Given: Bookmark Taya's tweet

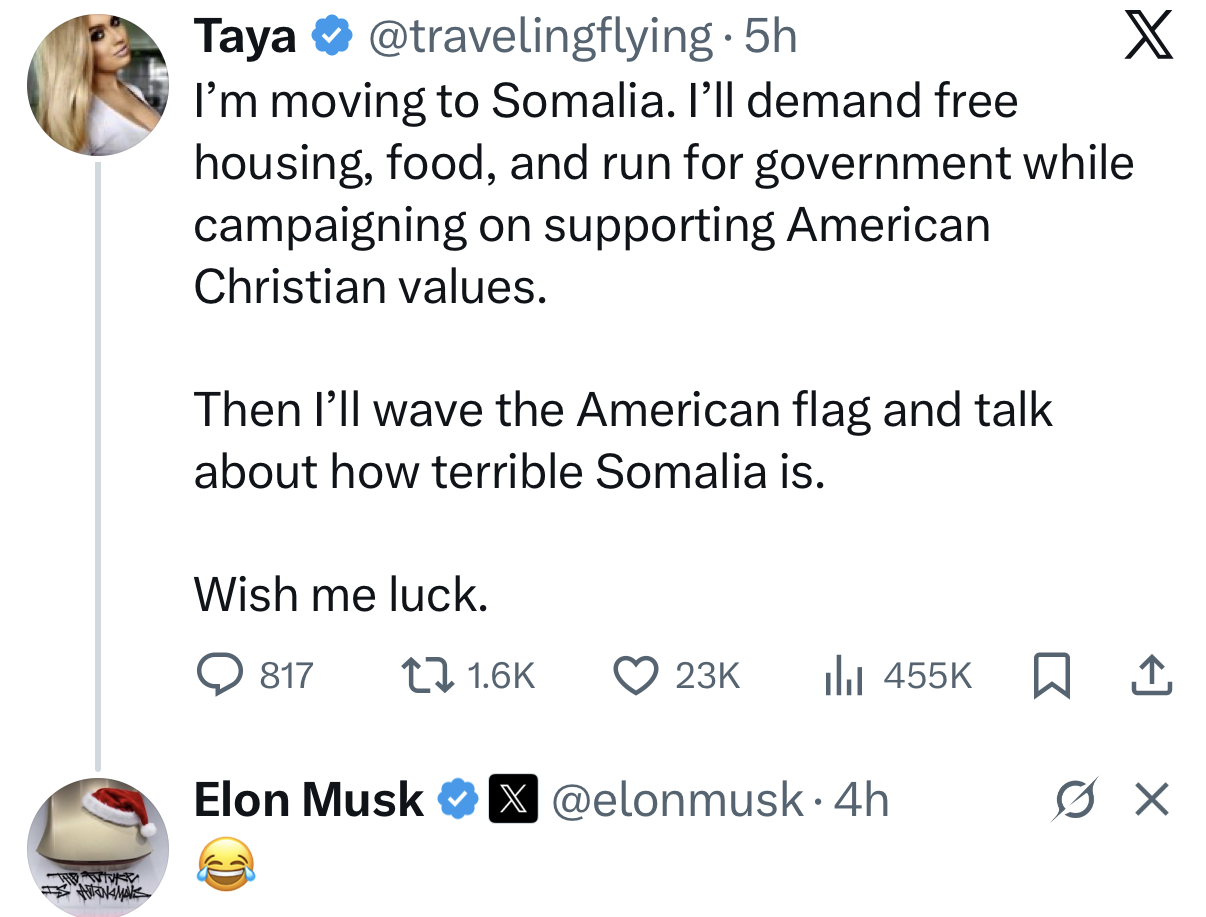Looking at the screenshot, I should click(x=1052, y=676).
